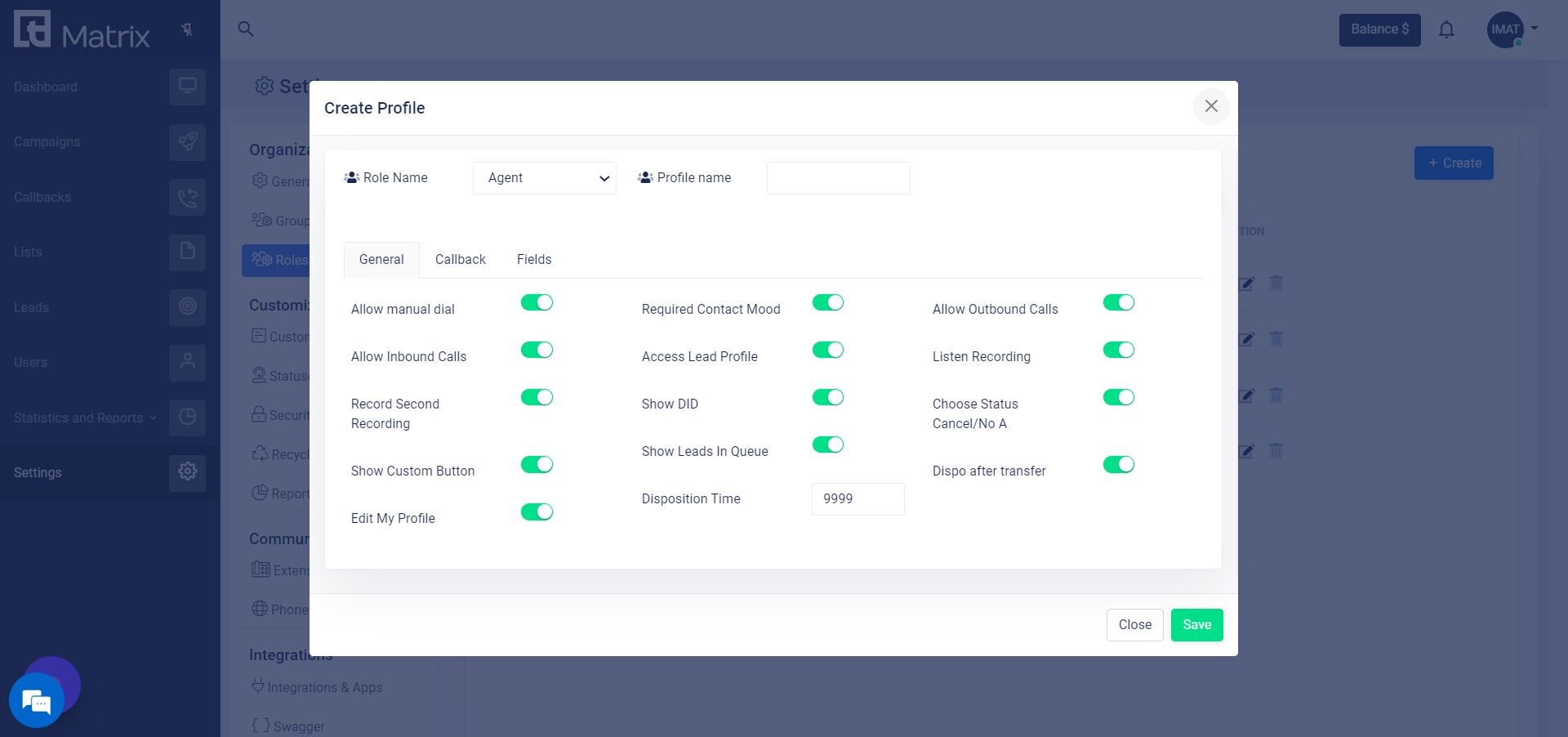Image resolution: width=1568 pixels, height=737 pixels.
Task: Turn off Show Leads In Queue
Action: tap(827, 444)
